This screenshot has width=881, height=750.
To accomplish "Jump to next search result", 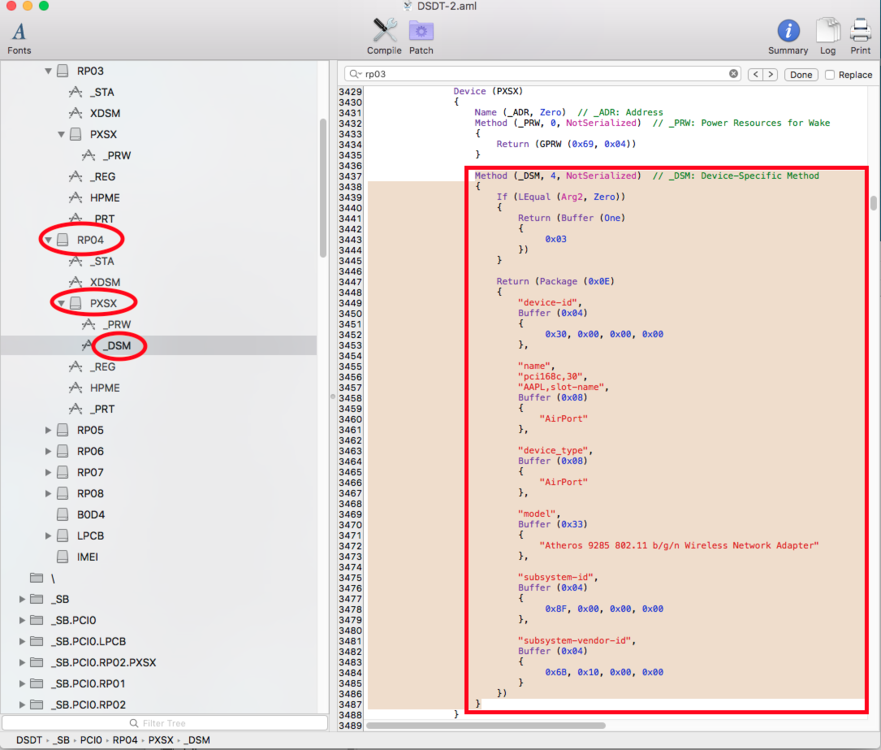I will [770, 75].
